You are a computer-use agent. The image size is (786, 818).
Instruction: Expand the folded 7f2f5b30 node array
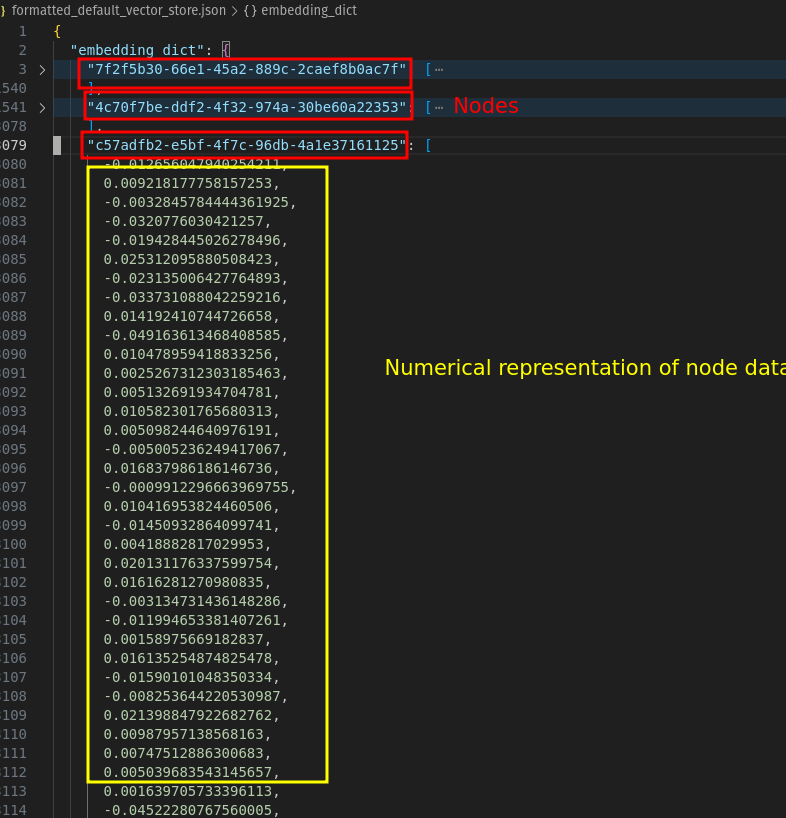click(x=42, y=70)
